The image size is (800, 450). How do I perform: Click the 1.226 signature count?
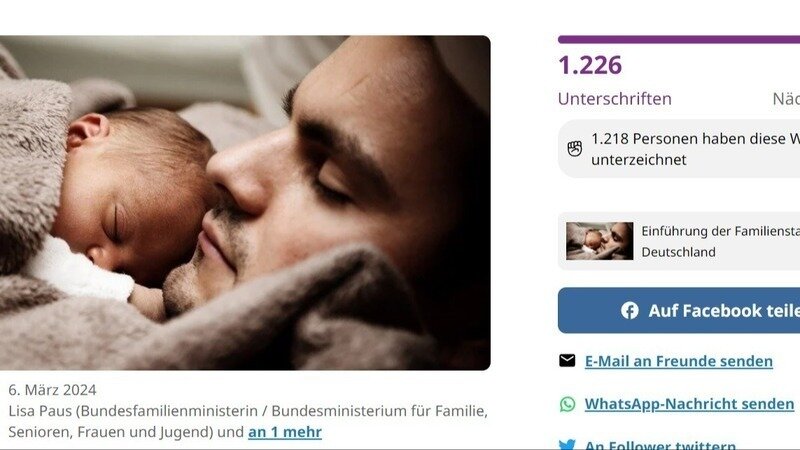pos(590,65)
